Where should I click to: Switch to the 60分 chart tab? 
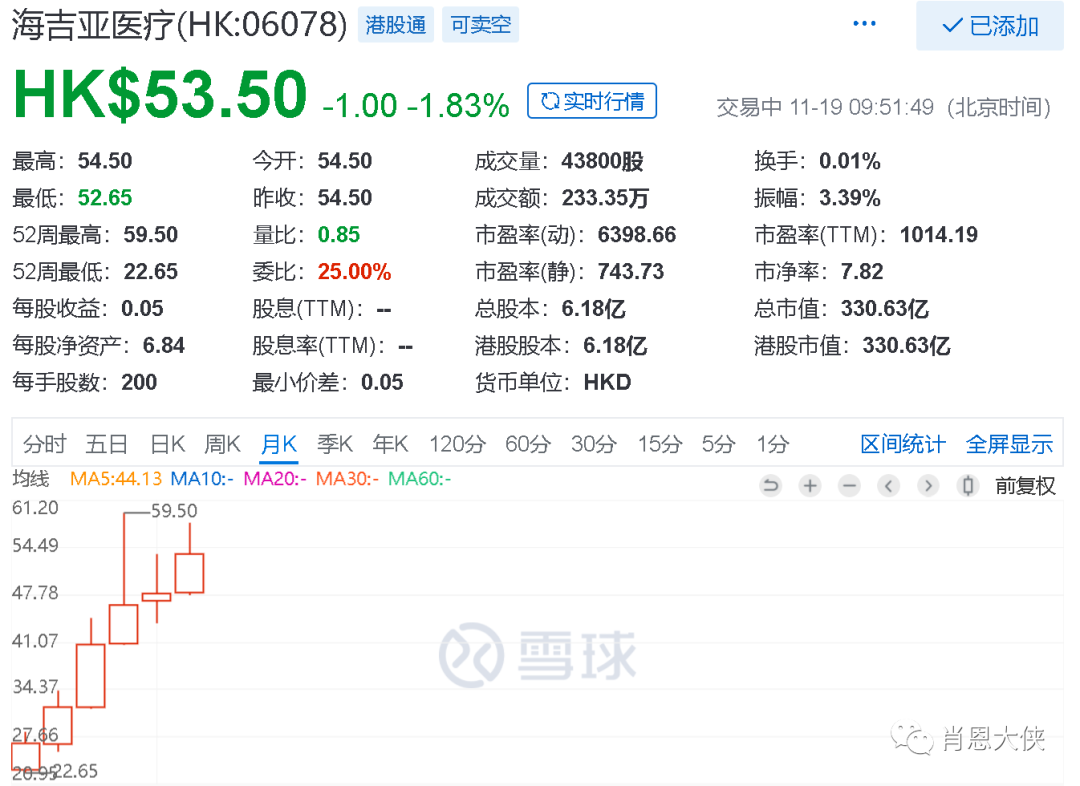coord(528,444)
